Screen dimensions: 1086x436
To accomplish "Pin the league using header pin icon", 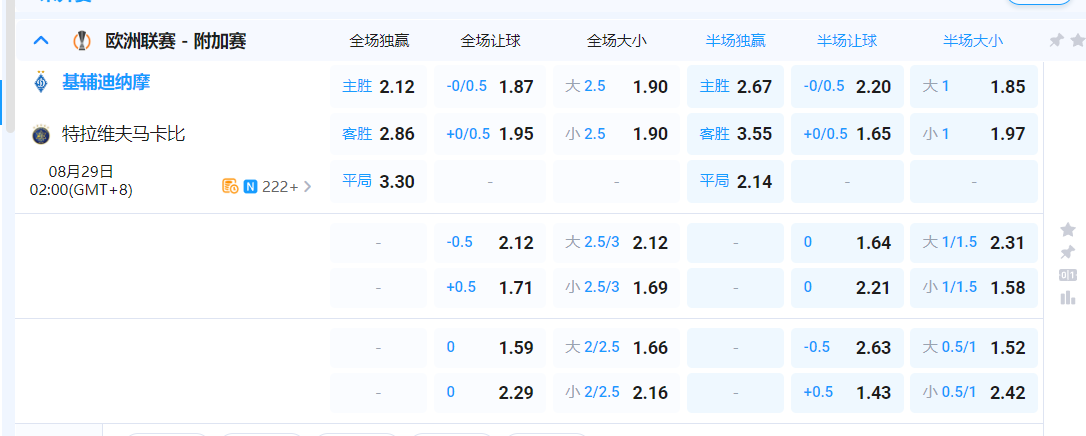I will click(x=1056, y=41).
